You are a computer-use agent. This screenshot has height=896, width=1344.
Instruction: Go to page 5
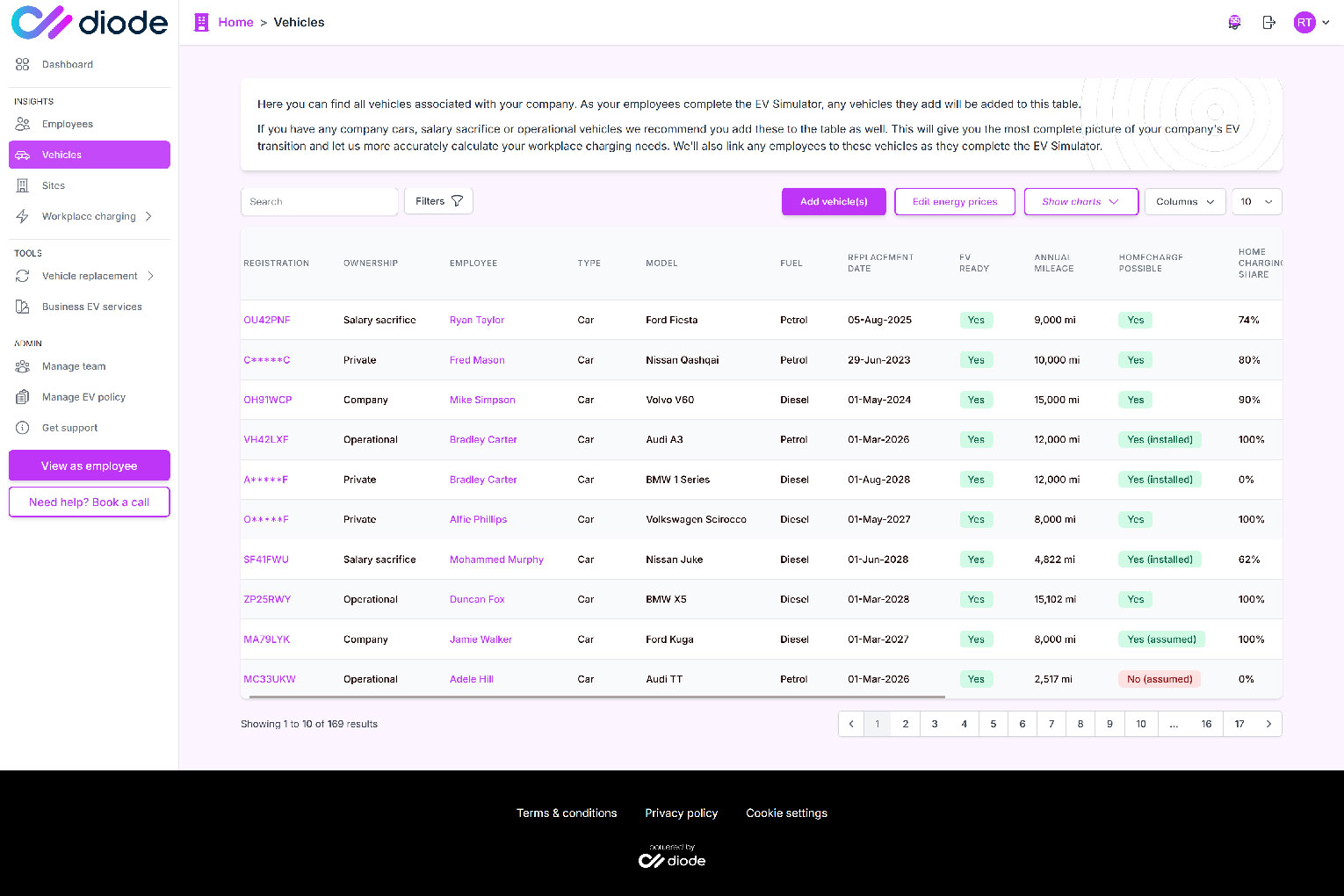[x=994, y=724]
